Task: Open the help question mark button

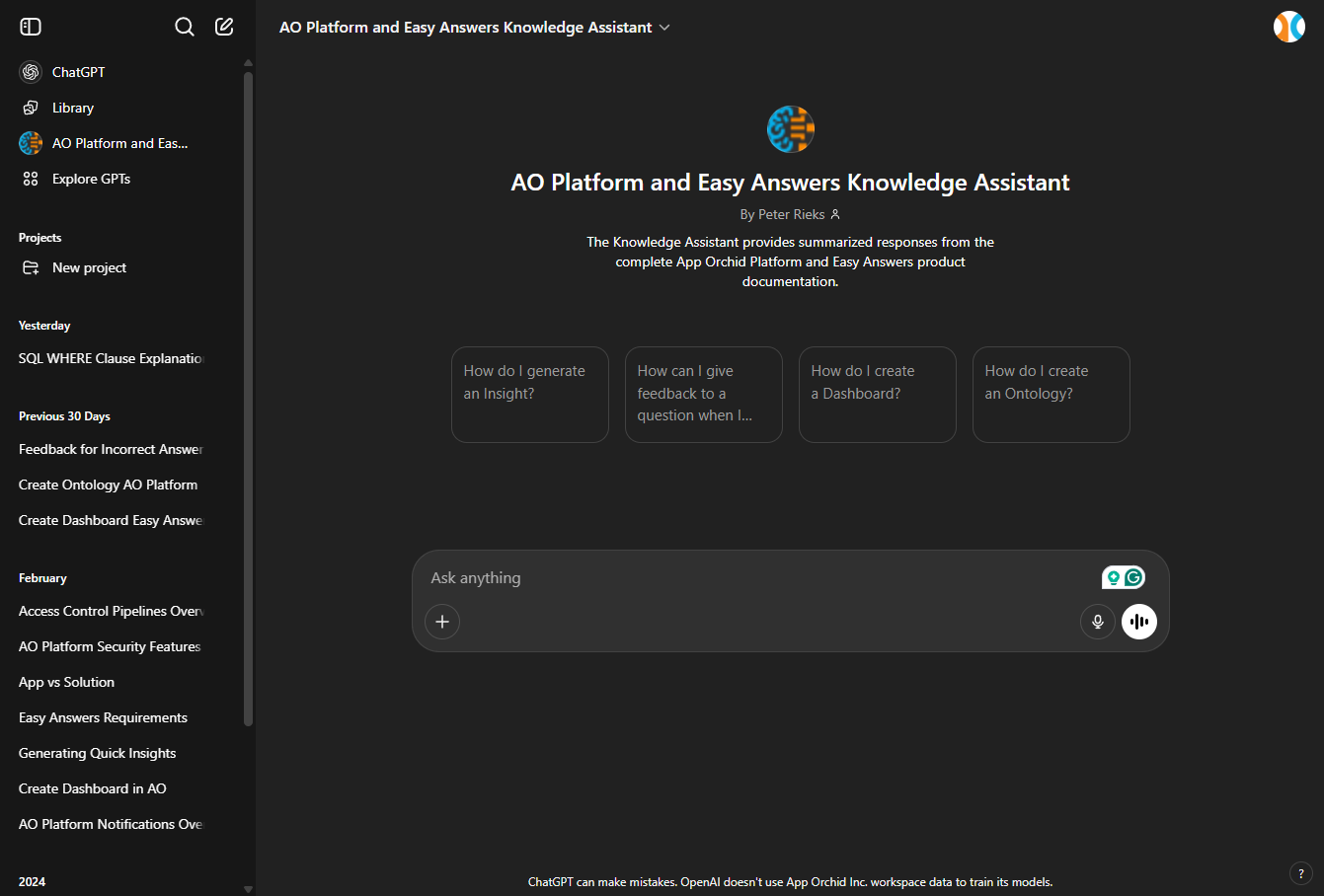Action: [x=1300, y=873]
